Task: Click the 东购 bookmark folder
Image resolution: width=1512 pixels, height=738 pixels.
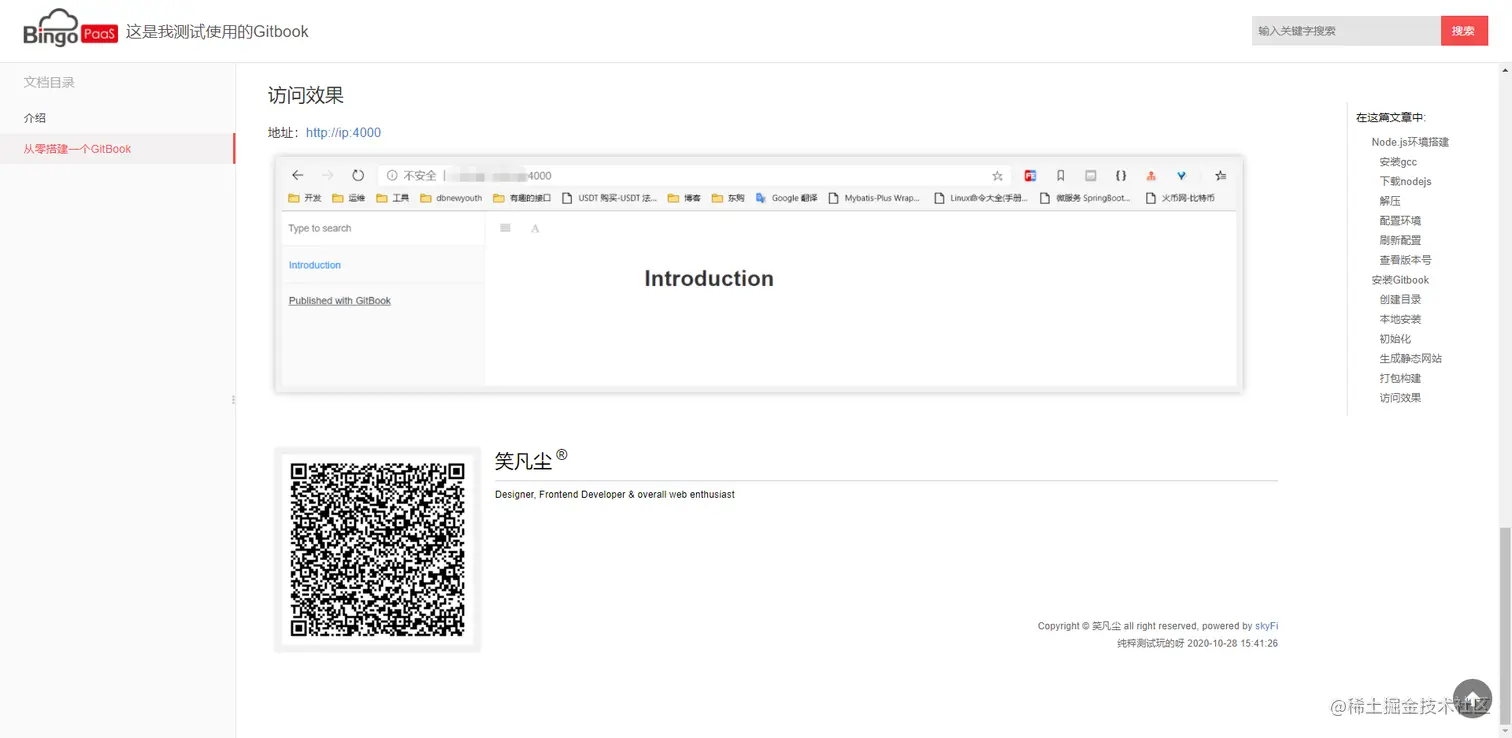Action: click(x=728, y=198)
